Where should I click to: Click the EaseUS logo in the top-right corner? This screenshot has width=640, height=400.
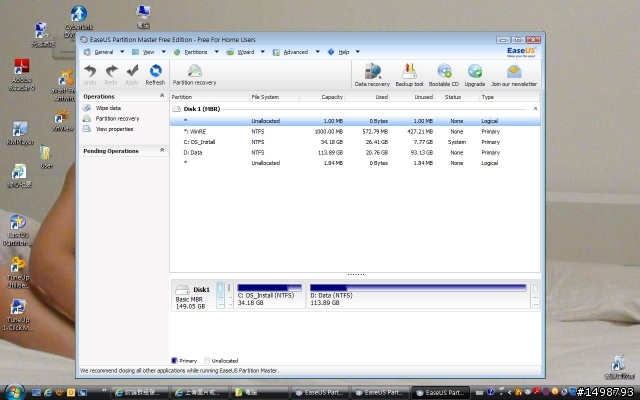coord(521,52)
